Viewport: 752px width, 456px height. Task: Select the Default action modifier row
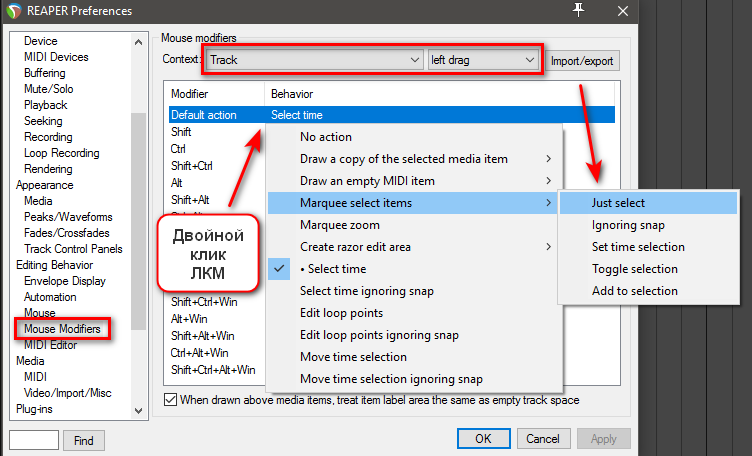[392, 115]
